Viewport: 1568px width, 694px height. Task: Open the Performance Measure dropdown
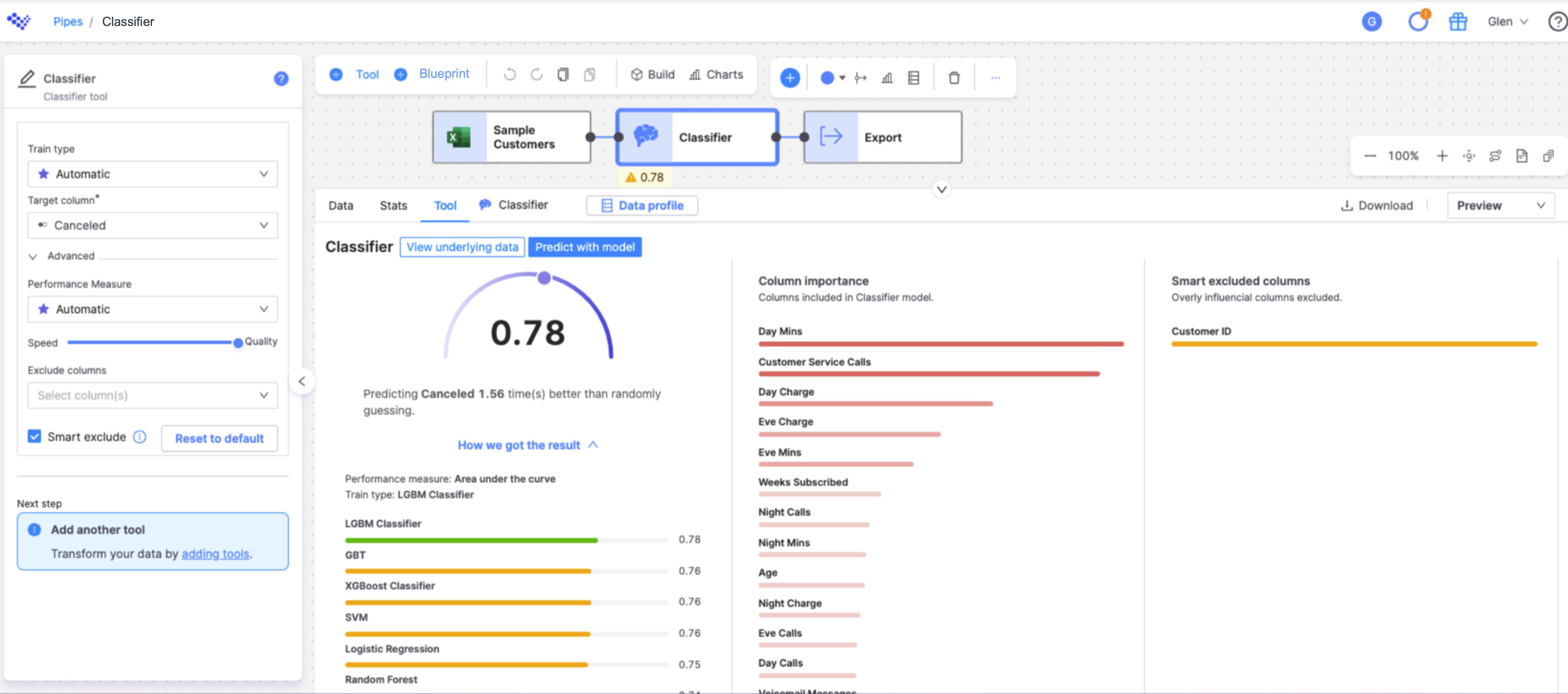point(153,309)
